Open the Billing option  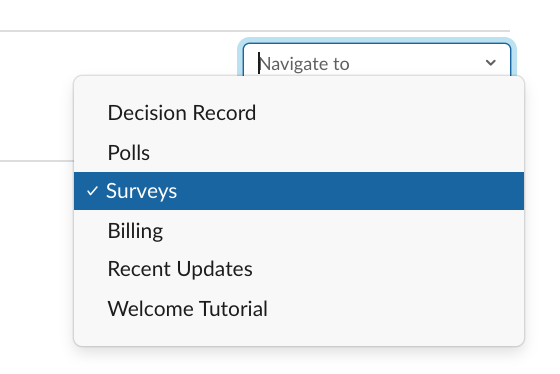(x=299, y=231)
